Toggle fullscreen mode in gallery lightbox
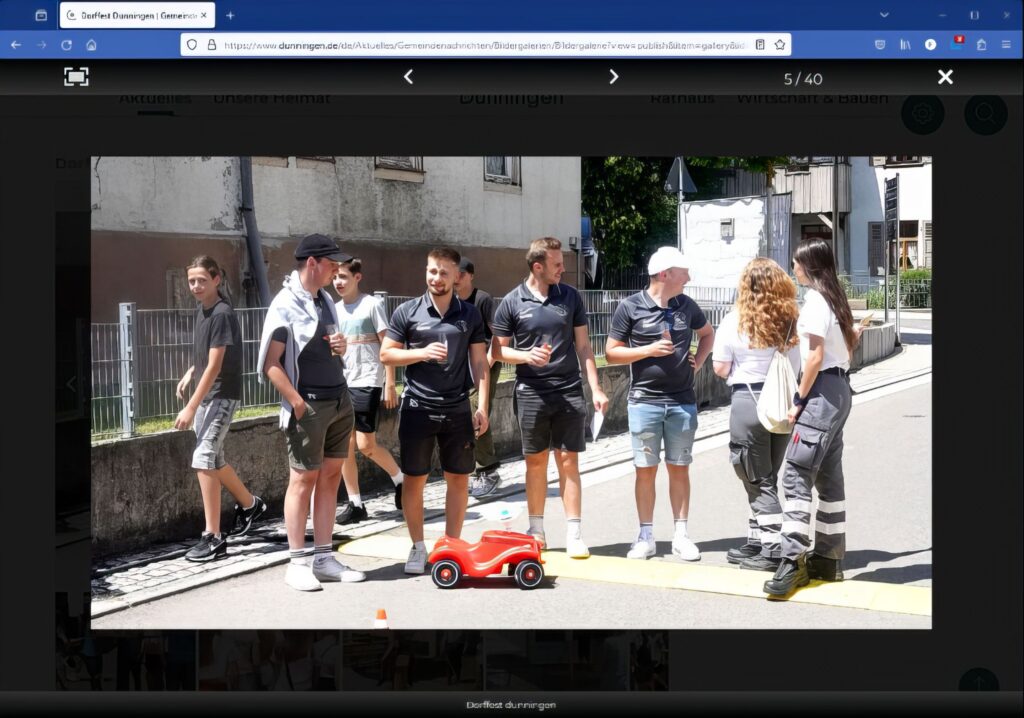This screenshot has width=1024, height=718. (x=76, y=77)
